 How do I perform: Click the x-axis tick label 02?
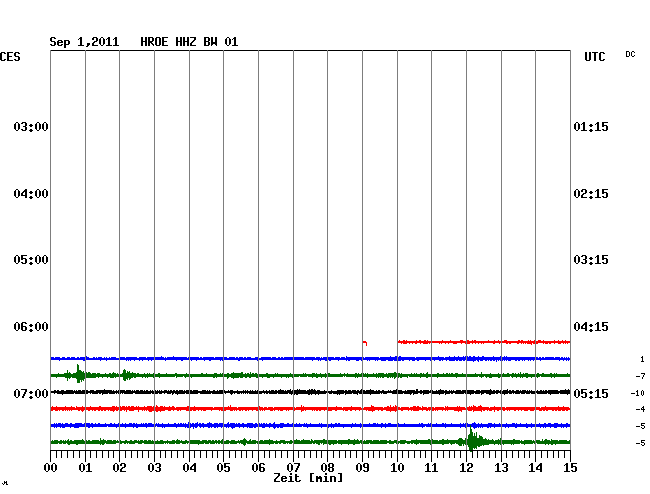[x=119, y=468]
